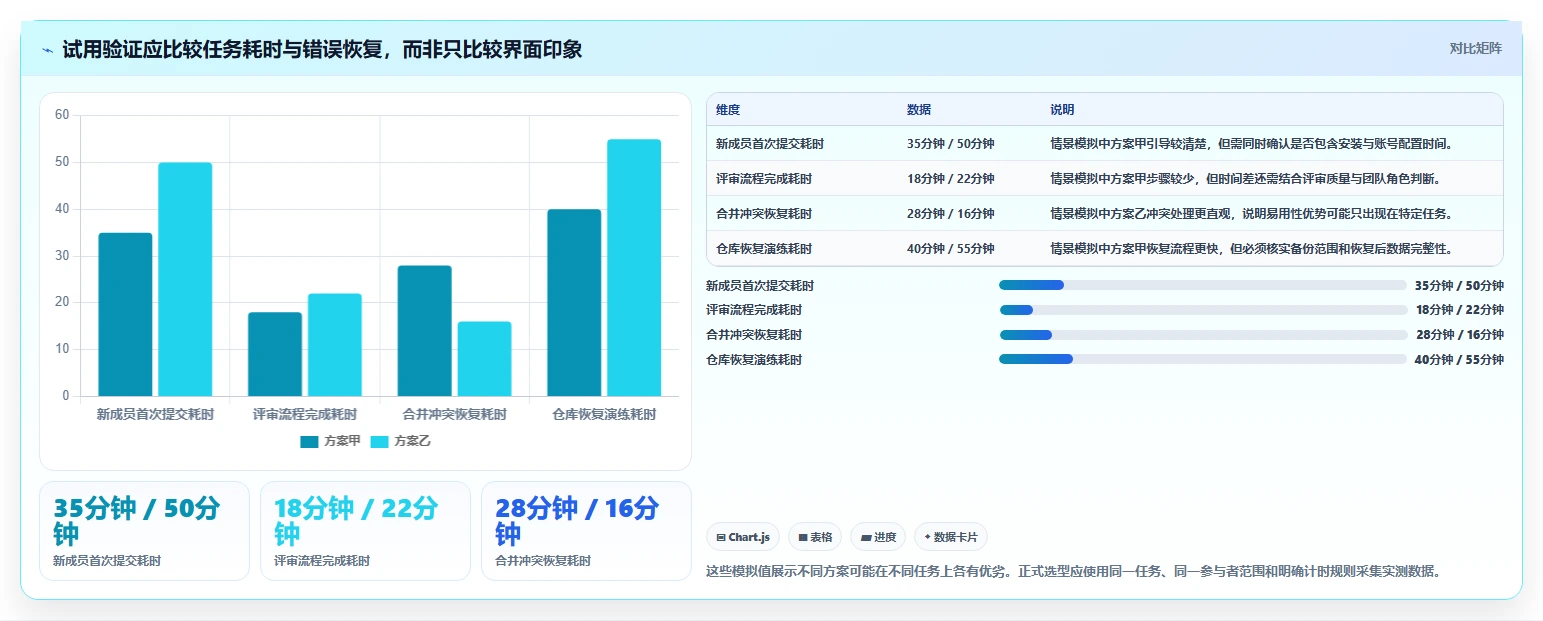Click the 对比矩阵 tag in the header

(x=1475, y=48)
